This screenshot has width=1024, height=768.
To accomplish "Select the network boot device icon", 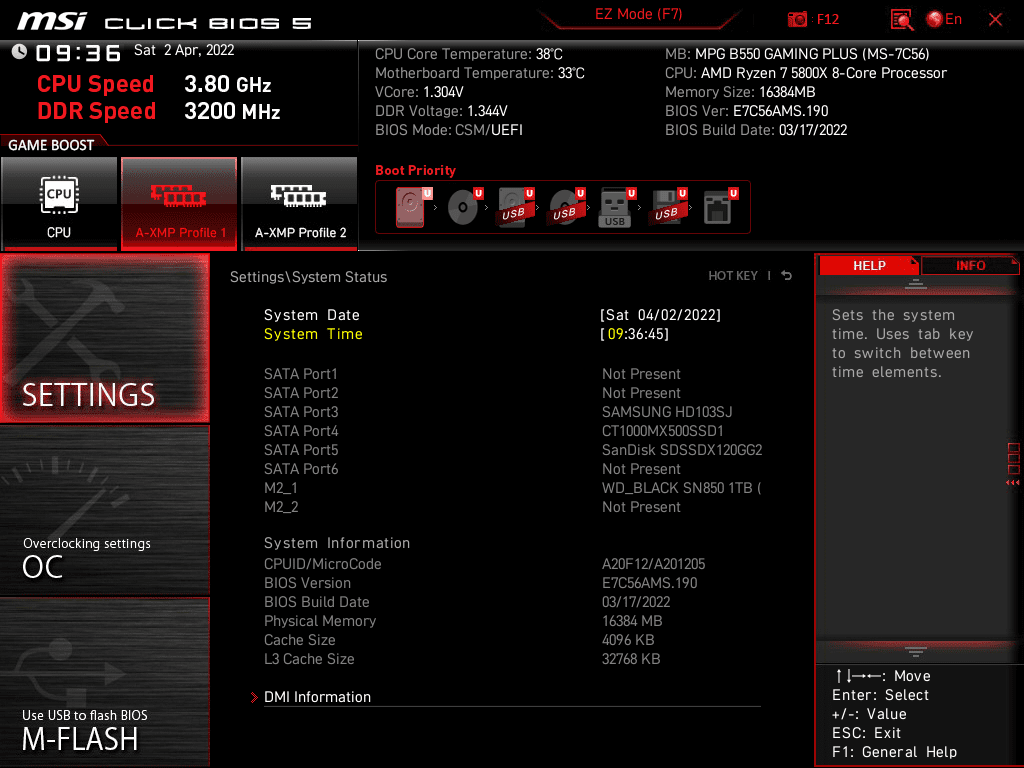I will 720,207.
